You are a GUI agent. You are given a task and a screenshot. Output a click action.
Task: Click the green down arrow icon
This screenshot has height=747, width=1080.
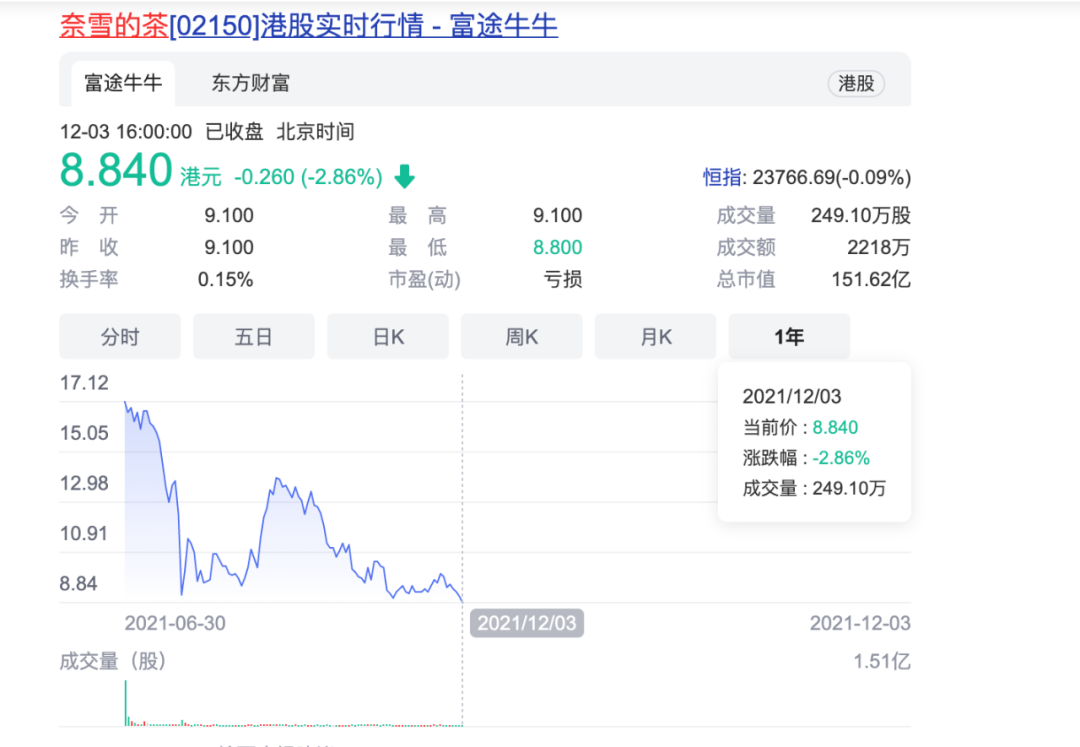(x=404, y=177)
